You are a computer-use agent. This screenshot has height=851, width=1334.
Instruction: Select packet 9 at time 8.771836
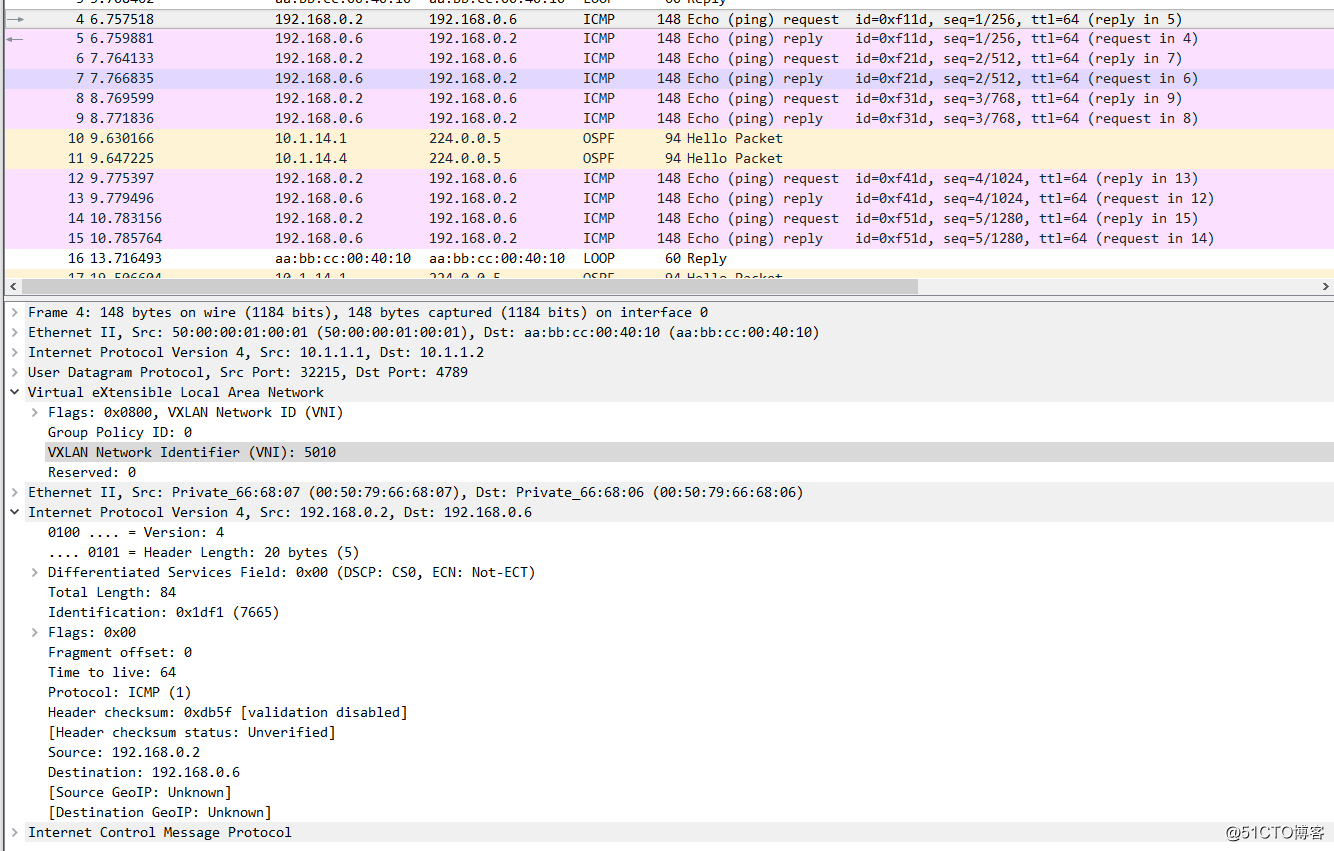tap(668, 119)
